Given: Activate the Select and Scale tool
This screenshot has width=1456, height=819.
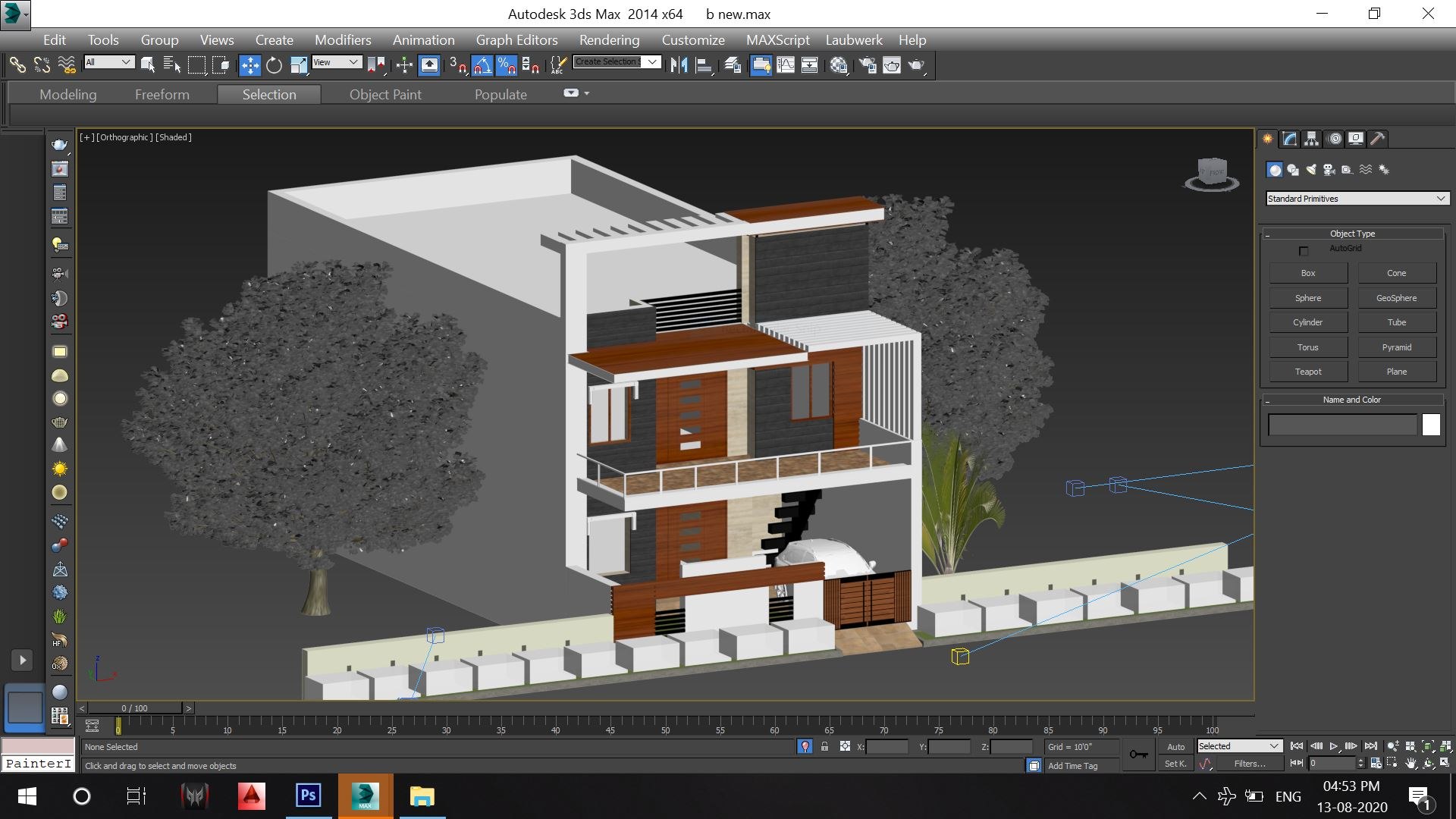Looking at the screenshot, I should tap(299, 65).
